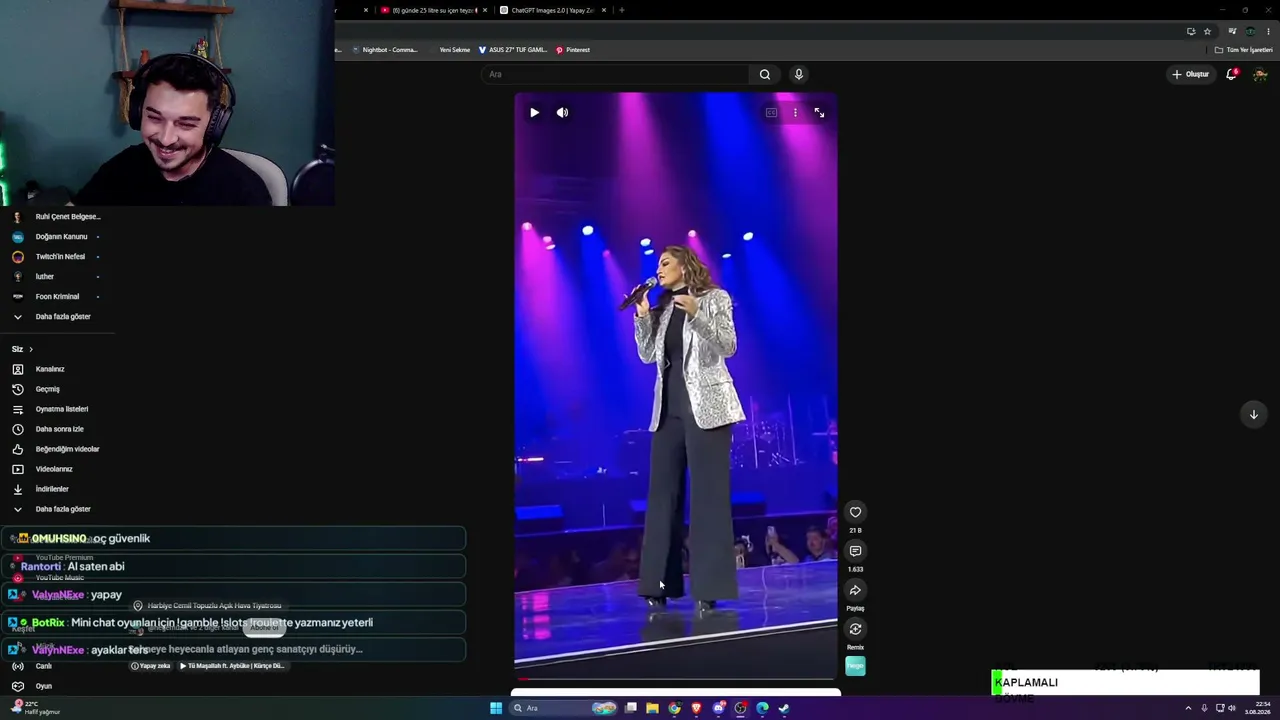Show hidden system tray icons
The image size is (1280, 720).
pos(1188,708)
